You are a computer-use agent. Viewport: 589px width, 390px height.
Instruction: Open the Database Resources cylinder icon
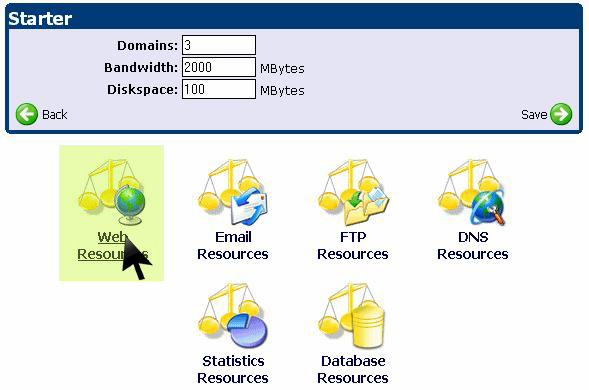(x=352, y=316)
